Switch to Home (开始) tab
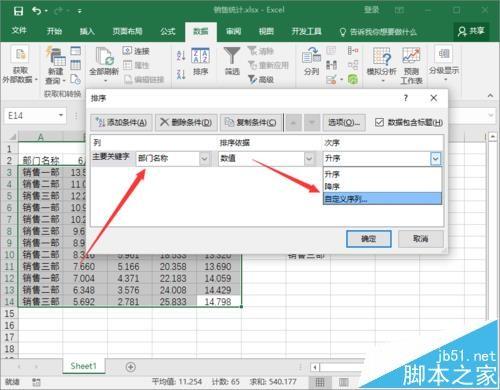This screenshot has height=390, width=500. pos(54,31)
